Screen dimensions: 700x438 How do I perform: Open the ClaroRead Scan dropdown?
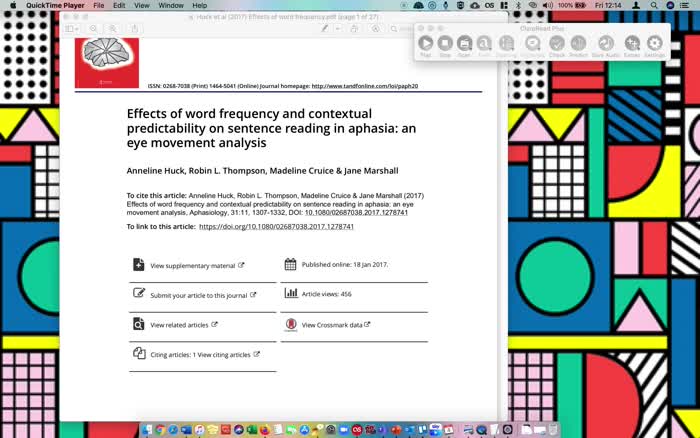coord(464,44)
